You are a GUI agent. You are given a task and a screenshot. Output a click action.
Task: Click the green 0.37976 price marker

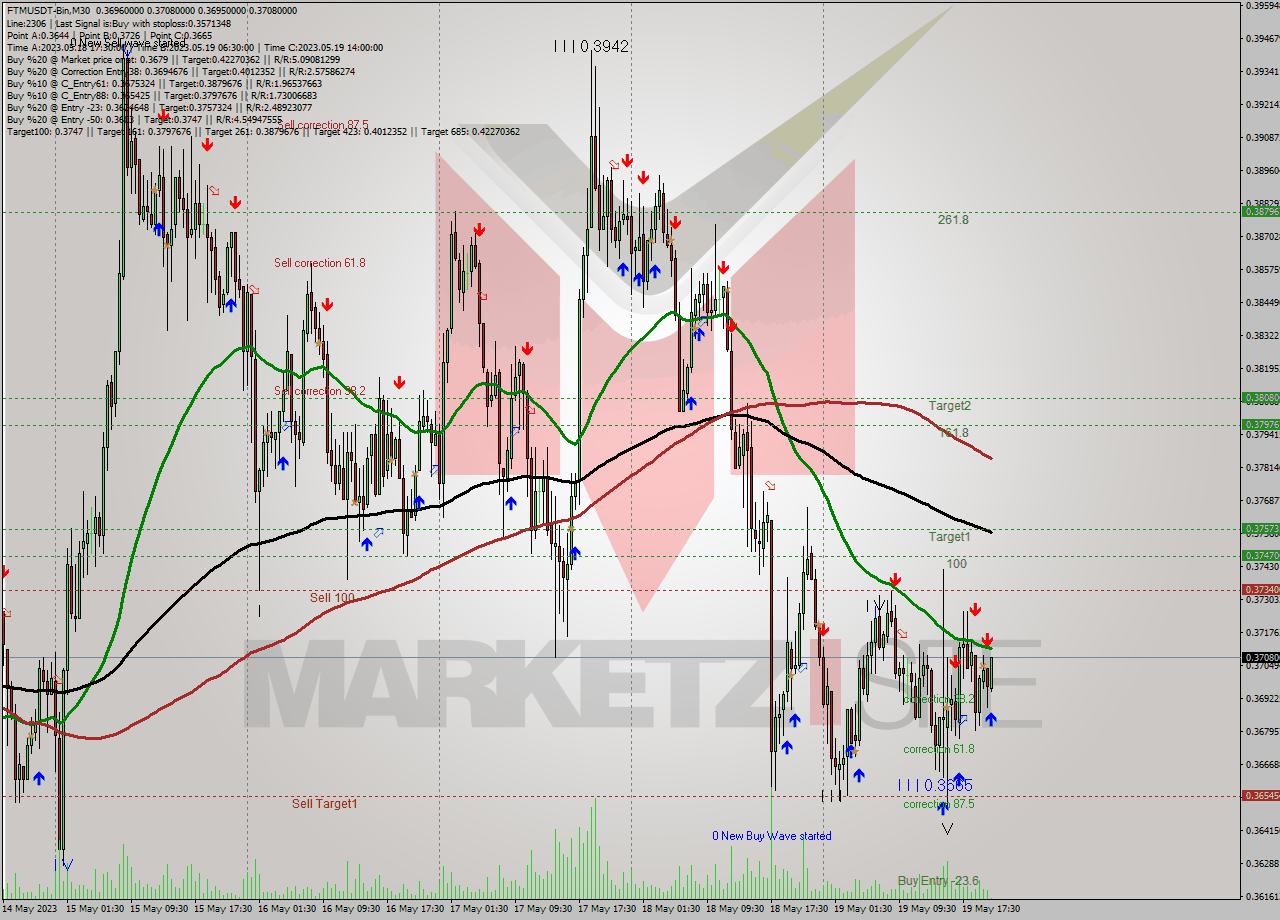point(1260,424)
